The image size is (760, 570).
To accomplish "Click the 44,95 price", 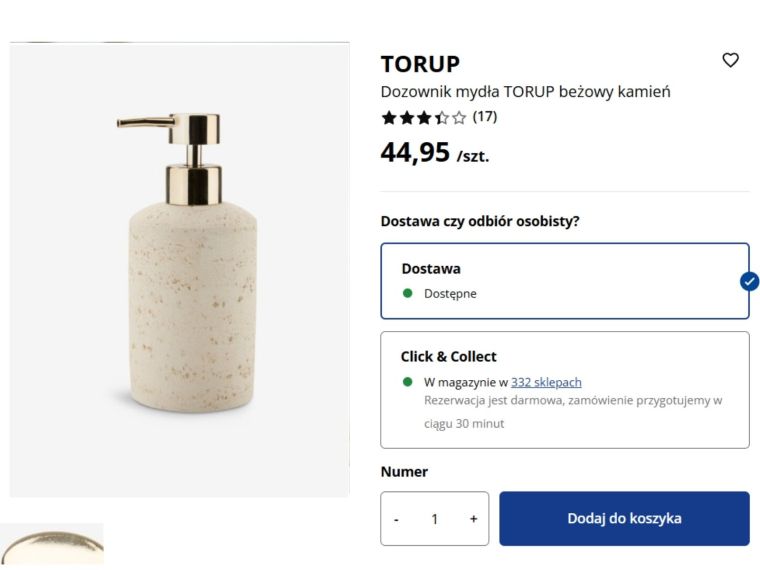I will coord(415,153).
